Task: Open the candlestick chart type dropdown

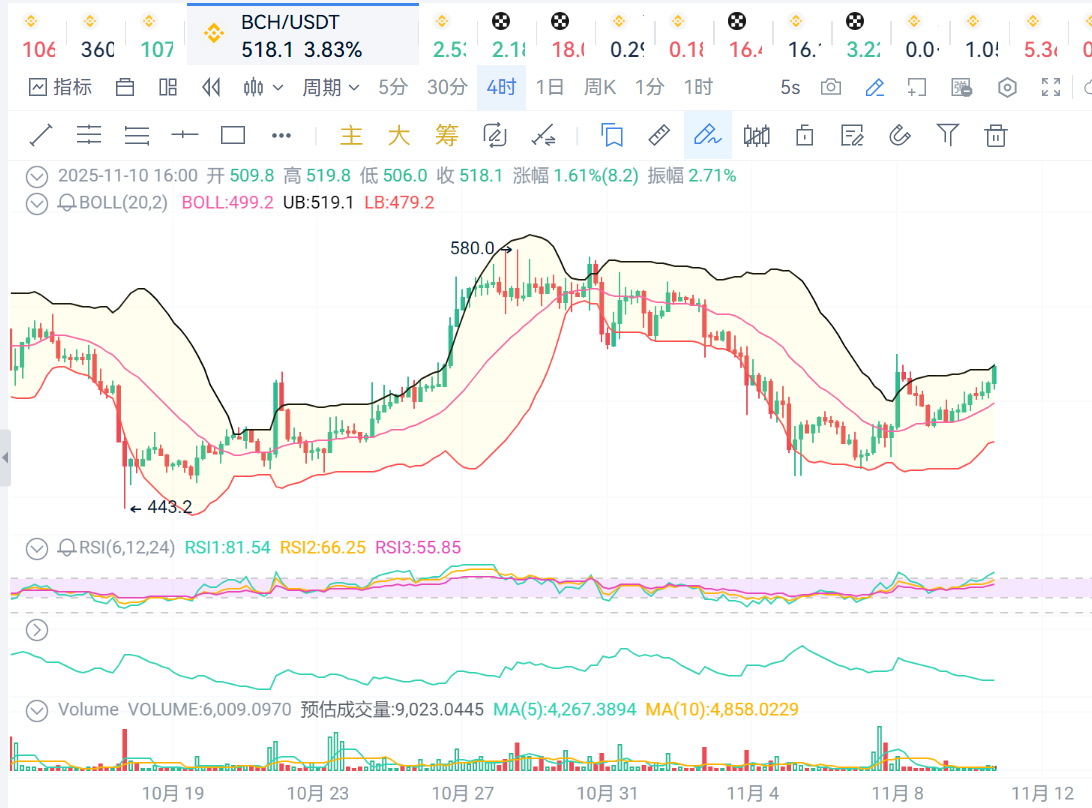Action: 264,88
